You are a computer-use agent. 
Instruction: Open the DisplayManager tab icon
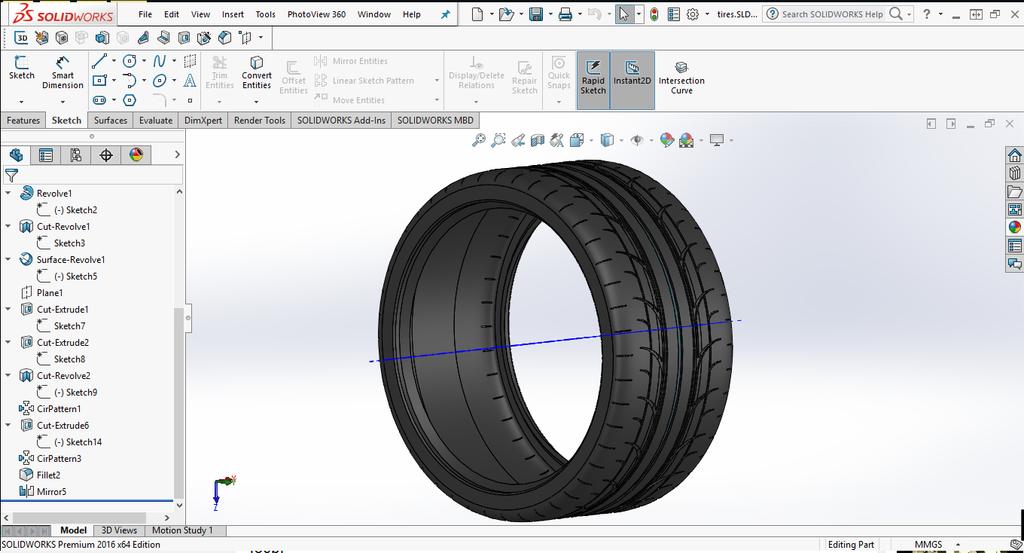(136, 155)
